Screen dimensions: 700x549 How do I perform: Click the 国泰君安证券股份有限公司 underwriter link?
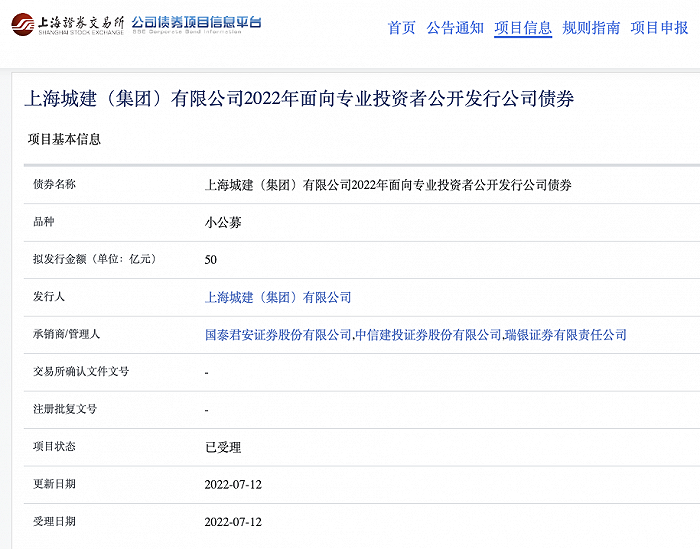pyautogui.click(x=278, y=335)
